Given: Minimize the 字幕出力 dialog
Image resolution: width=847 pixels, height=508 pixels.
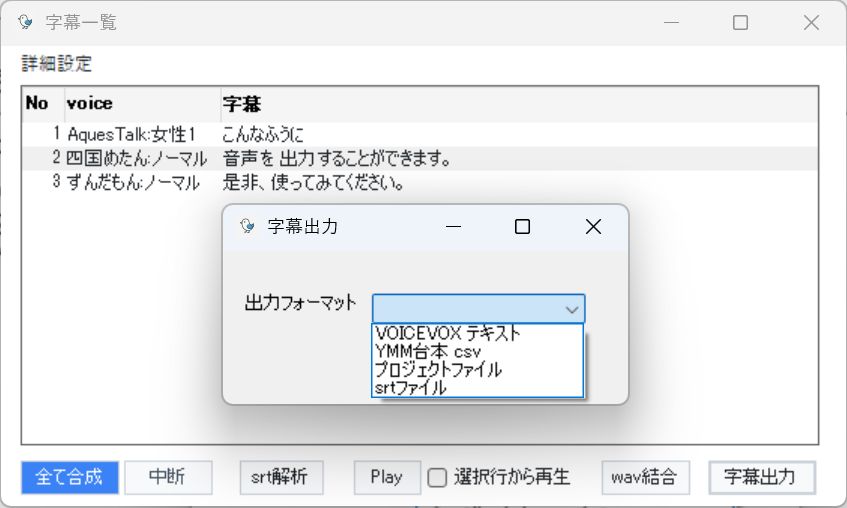Looking at the screenshot, I should [453, 226].
